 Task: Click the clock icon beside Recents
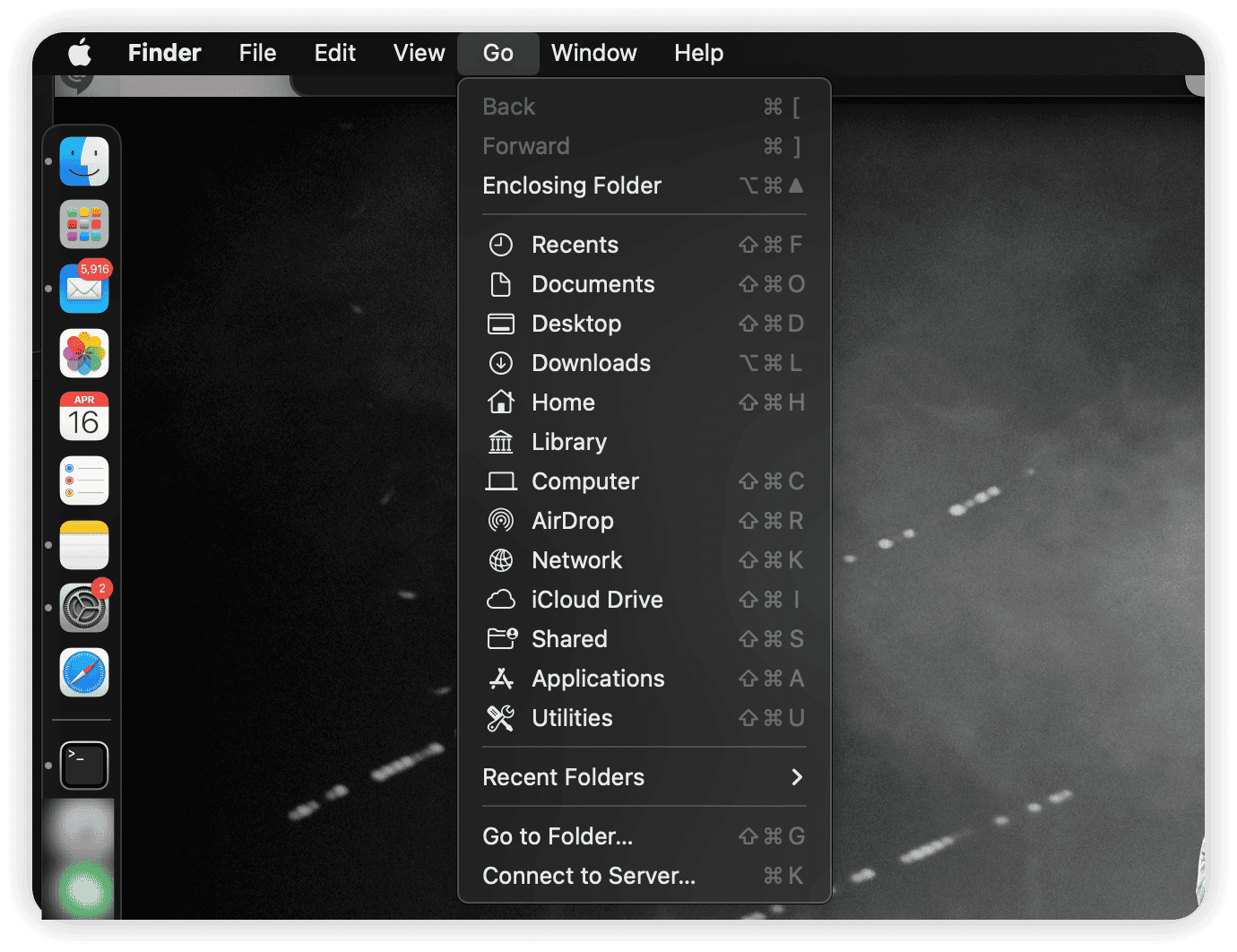[501, 245]
